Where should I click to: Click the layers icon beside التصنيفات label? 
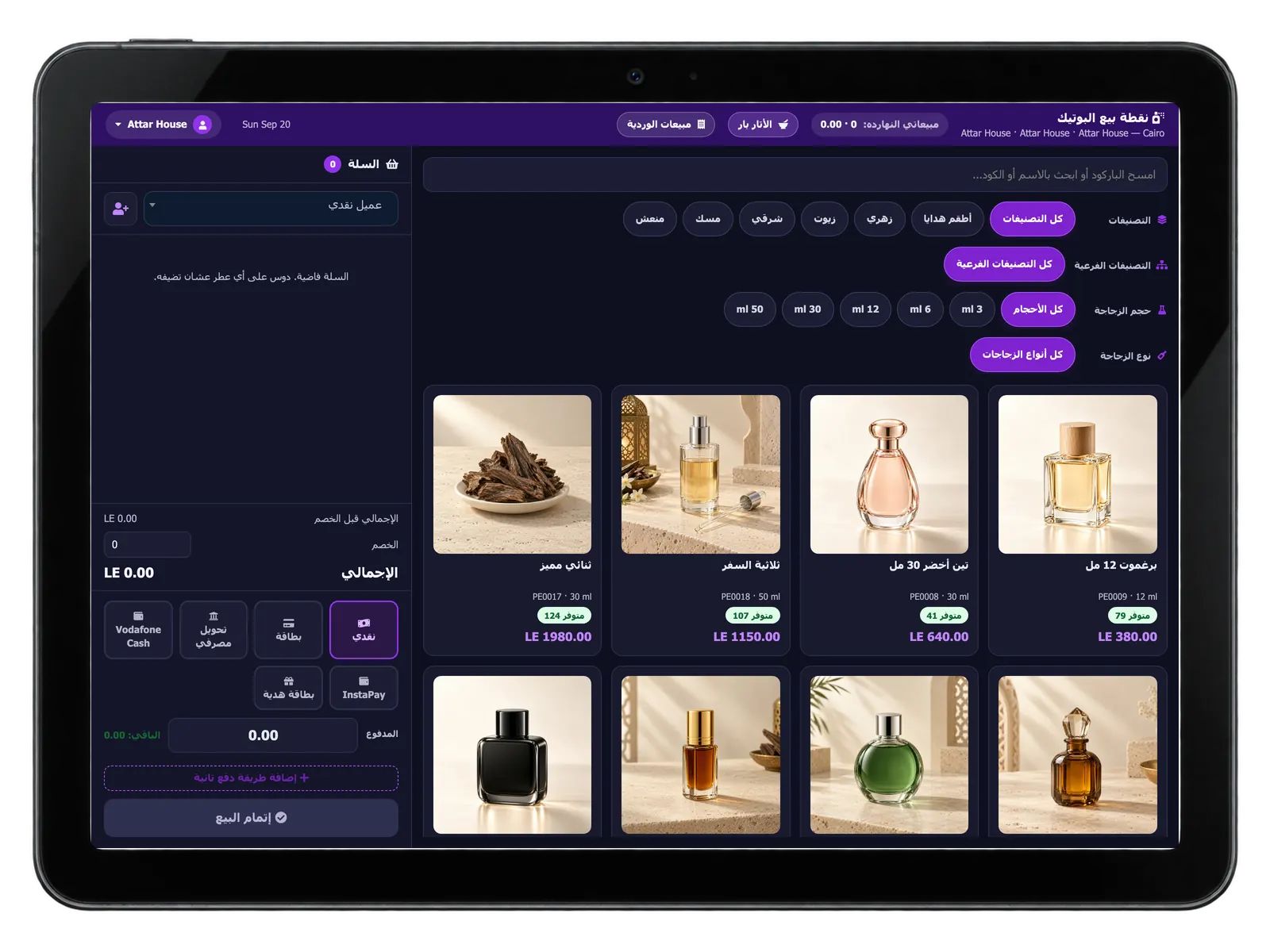[x=1162, y=220]
